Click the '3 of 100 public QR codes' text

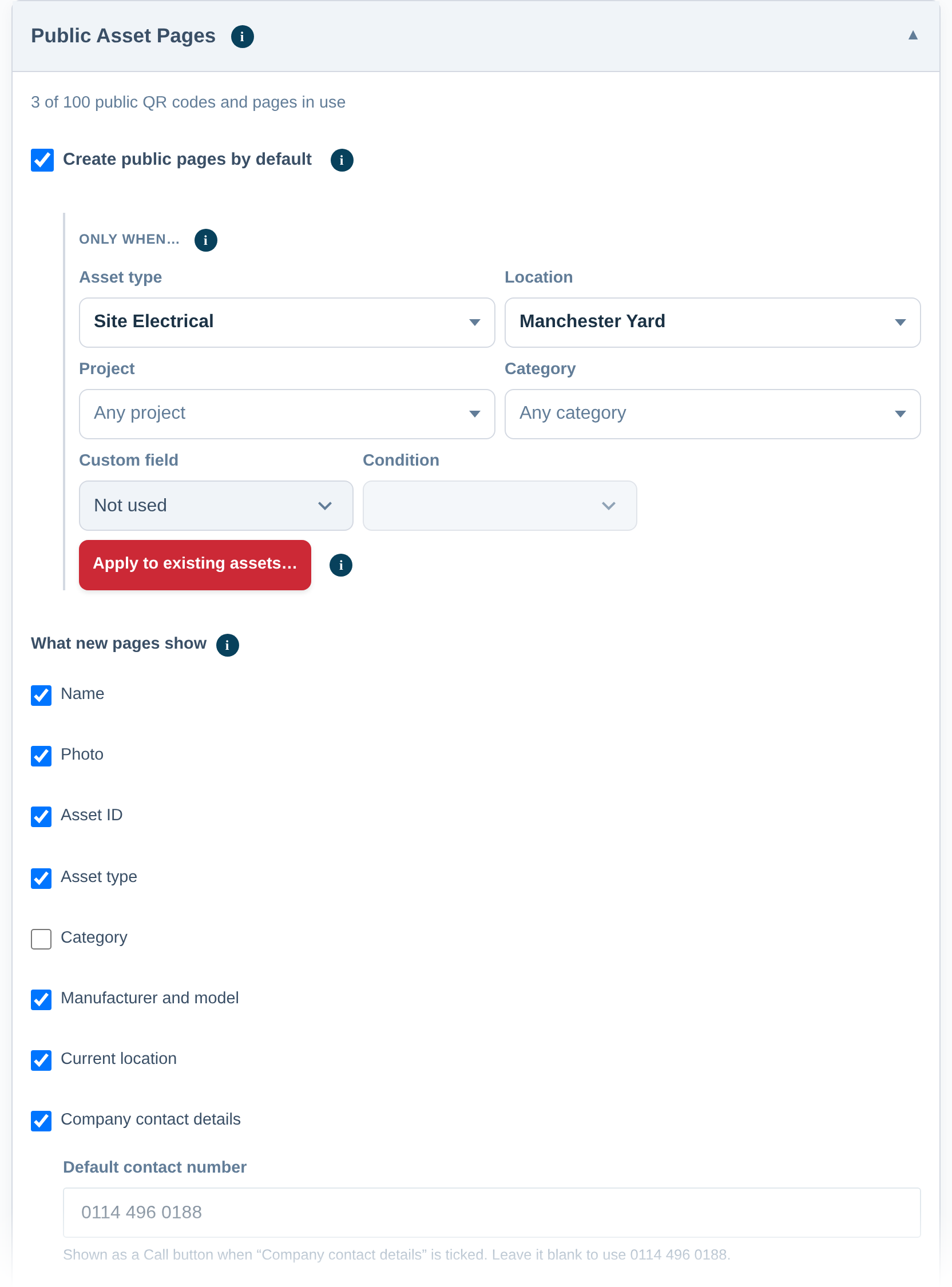[x=188, y=102]
